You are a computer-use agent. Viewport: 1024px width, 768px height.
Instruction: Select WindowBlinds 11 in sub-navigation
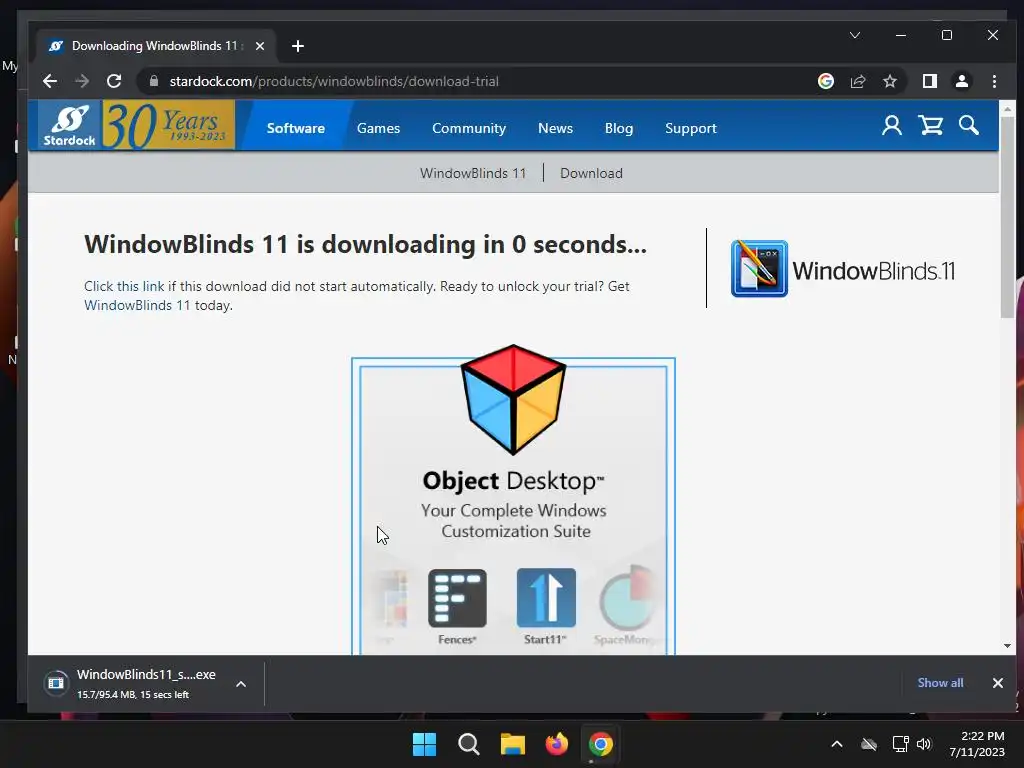[473, 173]
